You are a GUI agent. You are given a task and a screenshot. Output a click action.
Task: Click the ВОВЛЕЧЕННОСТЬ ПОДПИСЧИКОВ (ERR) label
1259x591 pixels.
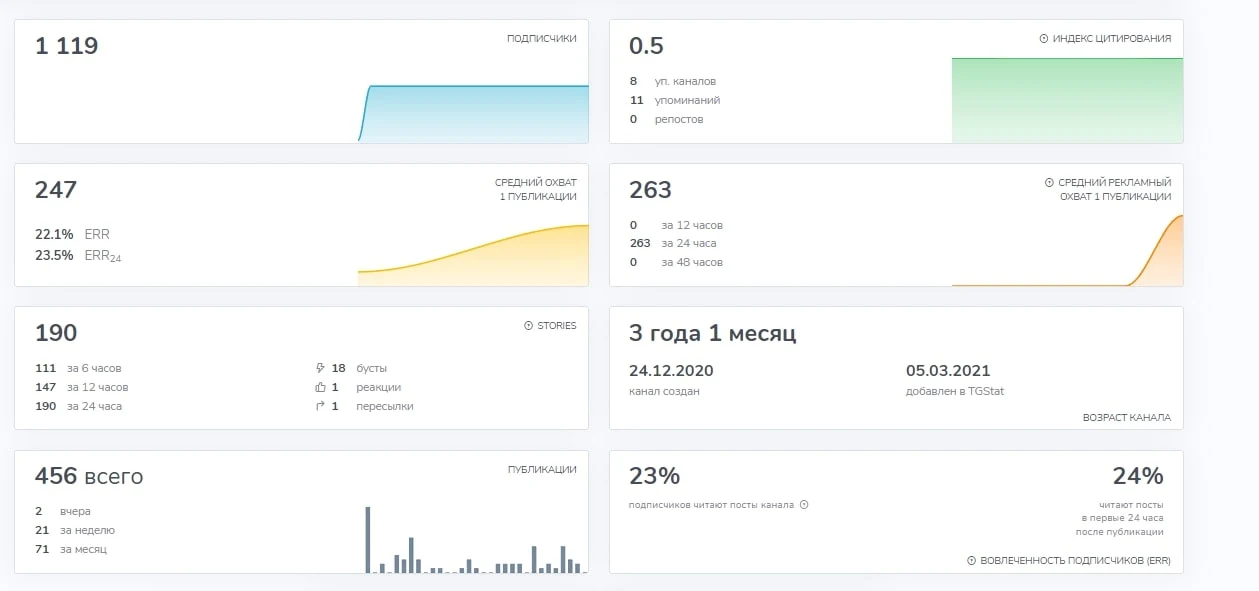pos(1075,561)
